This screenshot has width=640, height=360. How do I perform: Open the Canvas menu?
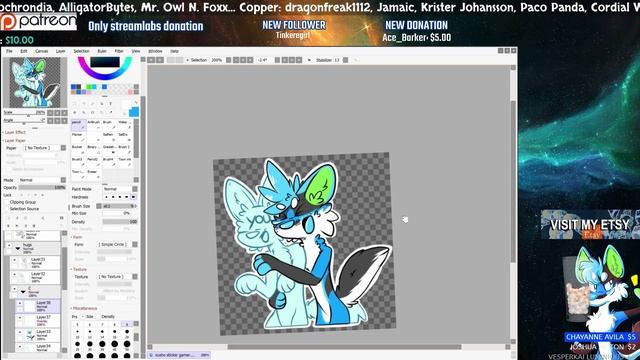[42, 51]
